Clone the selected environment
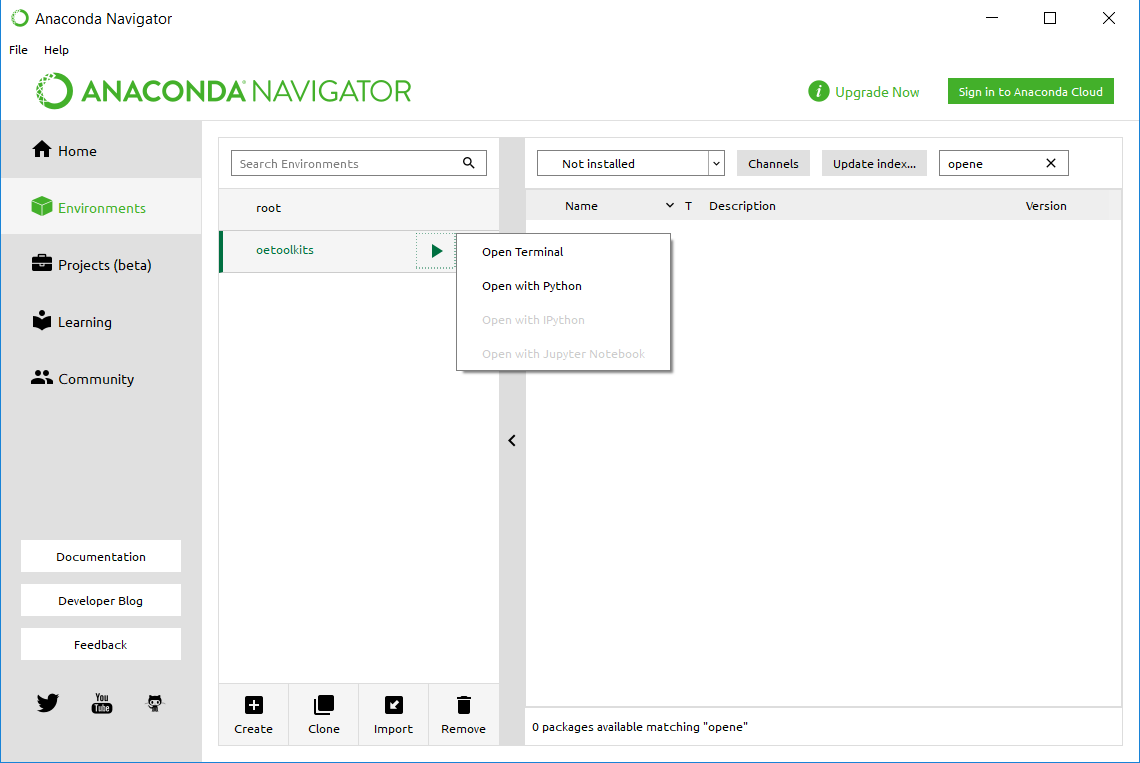This screenshot has height=763, width=1140. 324,714
